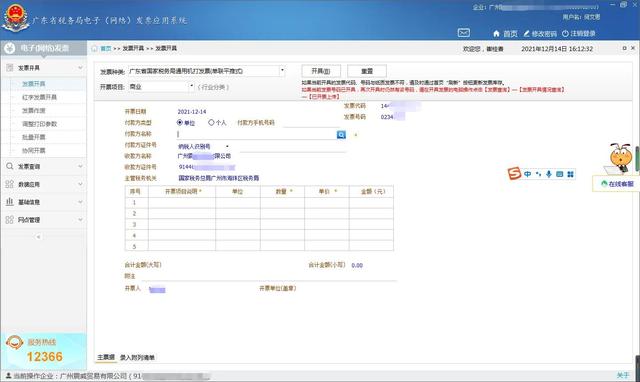This screenshot has width=640, height=382.
Task: Select 发票开具 submenu item in sidebar
Action: [x=33, y=84]
